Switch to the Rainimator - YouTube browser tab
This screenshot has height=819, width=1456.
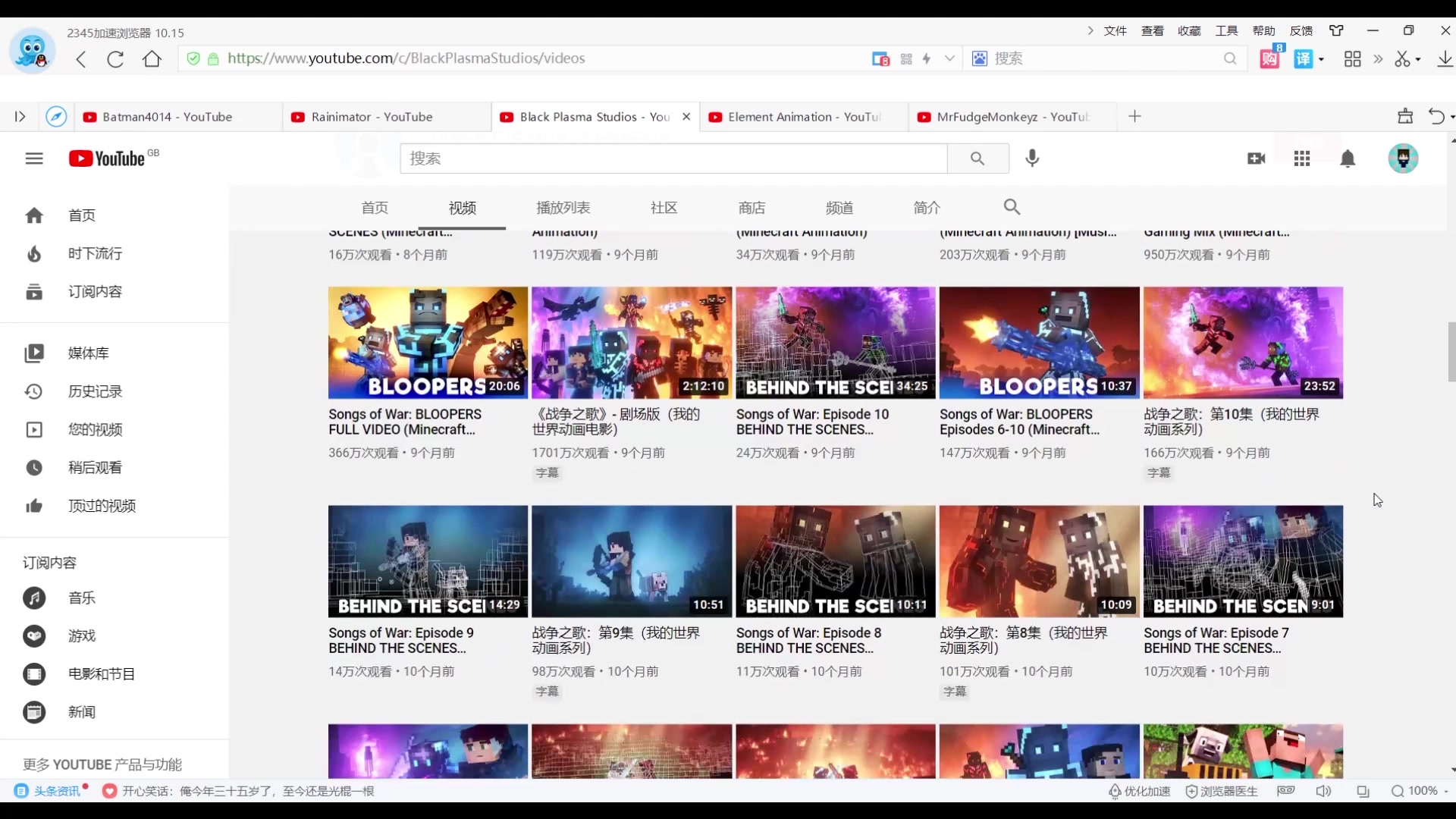tap(372, 117)
